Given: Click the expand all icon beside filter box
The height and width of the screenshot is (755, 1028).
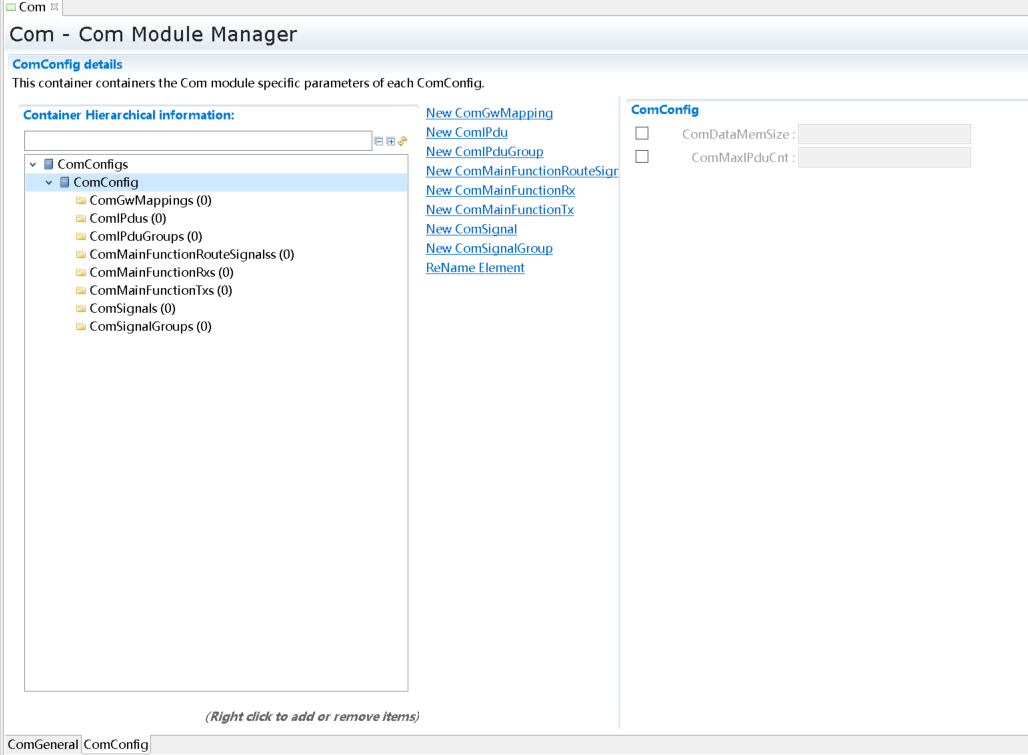Looking at the screenshot, I should pyautogui.click(x=391, y=141).
